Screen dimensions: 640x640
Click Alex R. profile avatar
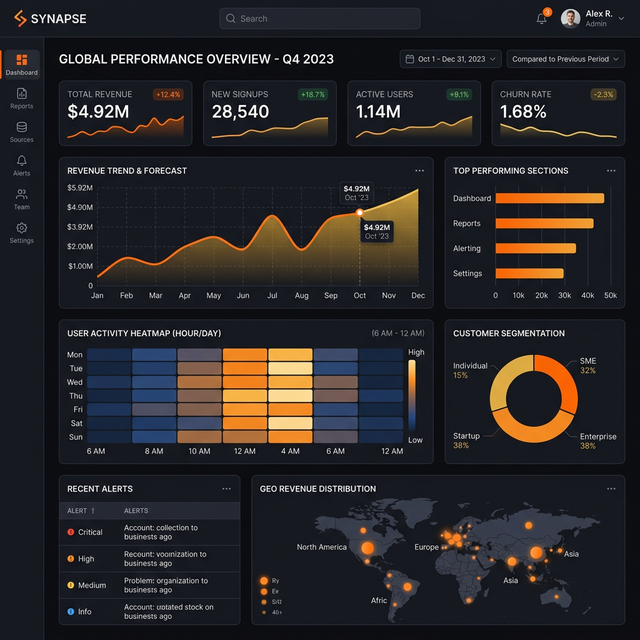(570, 18)
